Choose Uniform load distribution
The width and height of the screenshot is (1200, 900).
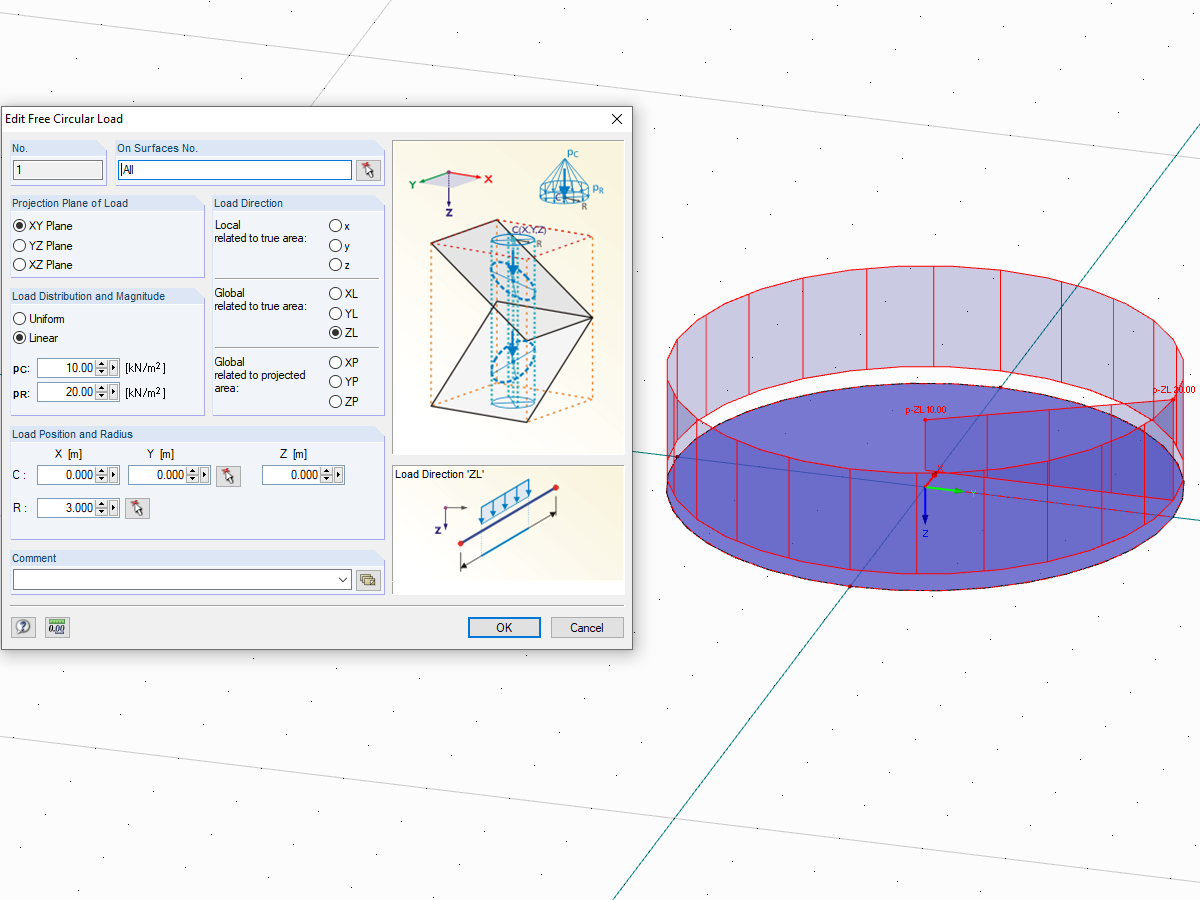(39, 319)
